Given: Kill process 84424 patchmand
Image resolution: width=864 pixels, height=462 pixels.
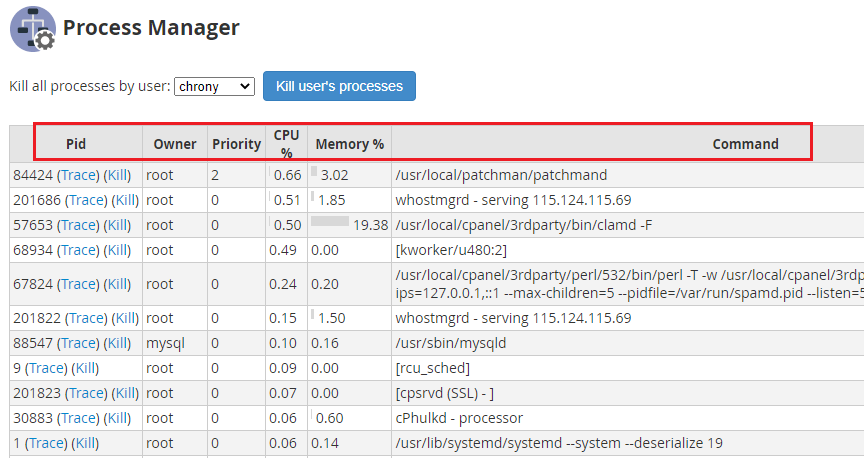Looking at the screenshot, I should tap(118, 175).
